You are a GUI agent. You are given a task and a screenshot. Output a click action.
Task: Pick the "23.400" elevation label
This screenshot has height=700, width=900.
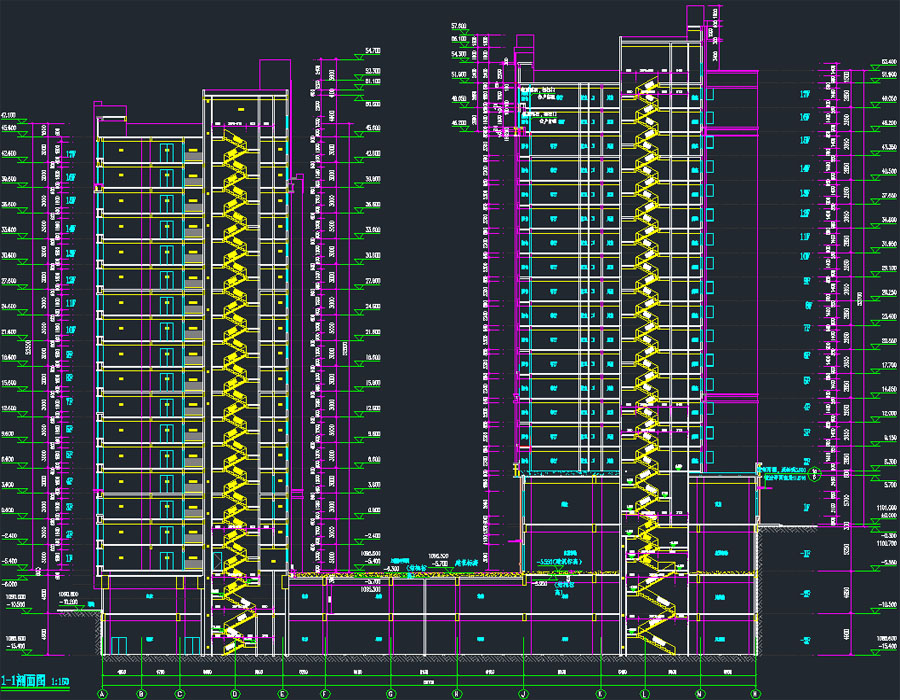[x=889, y=316]
